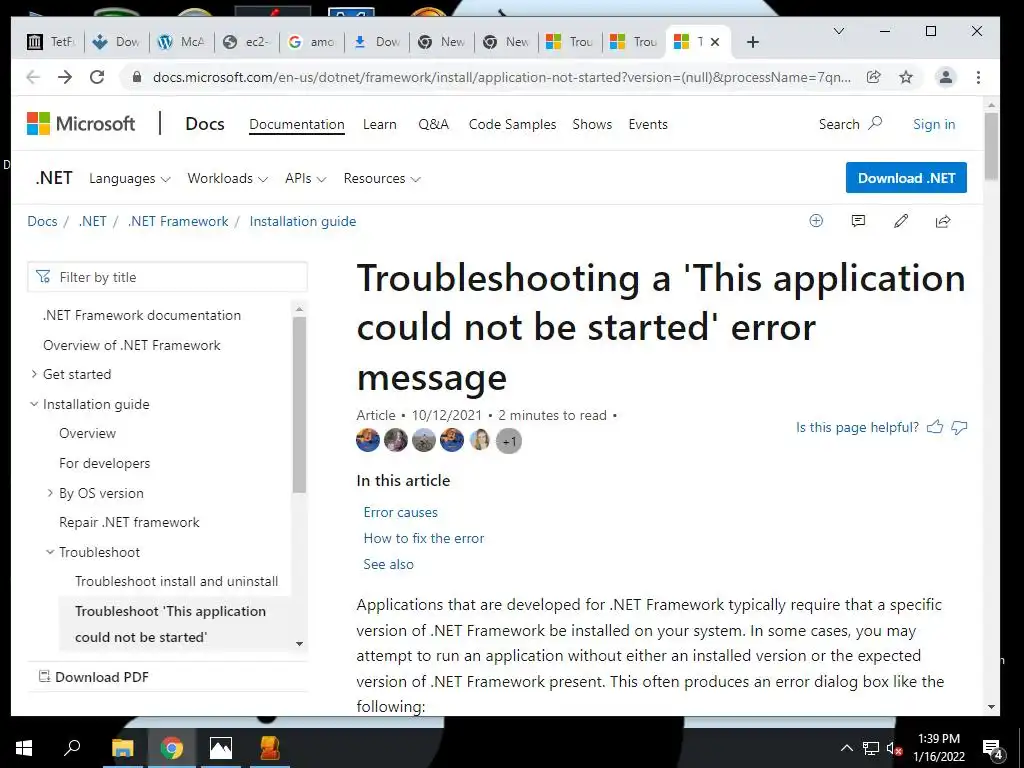Image resolution: width=1024 pixels, height=768 pixels.
Task: Click the Search magnifier on Docs header
Action: point(875,123)
